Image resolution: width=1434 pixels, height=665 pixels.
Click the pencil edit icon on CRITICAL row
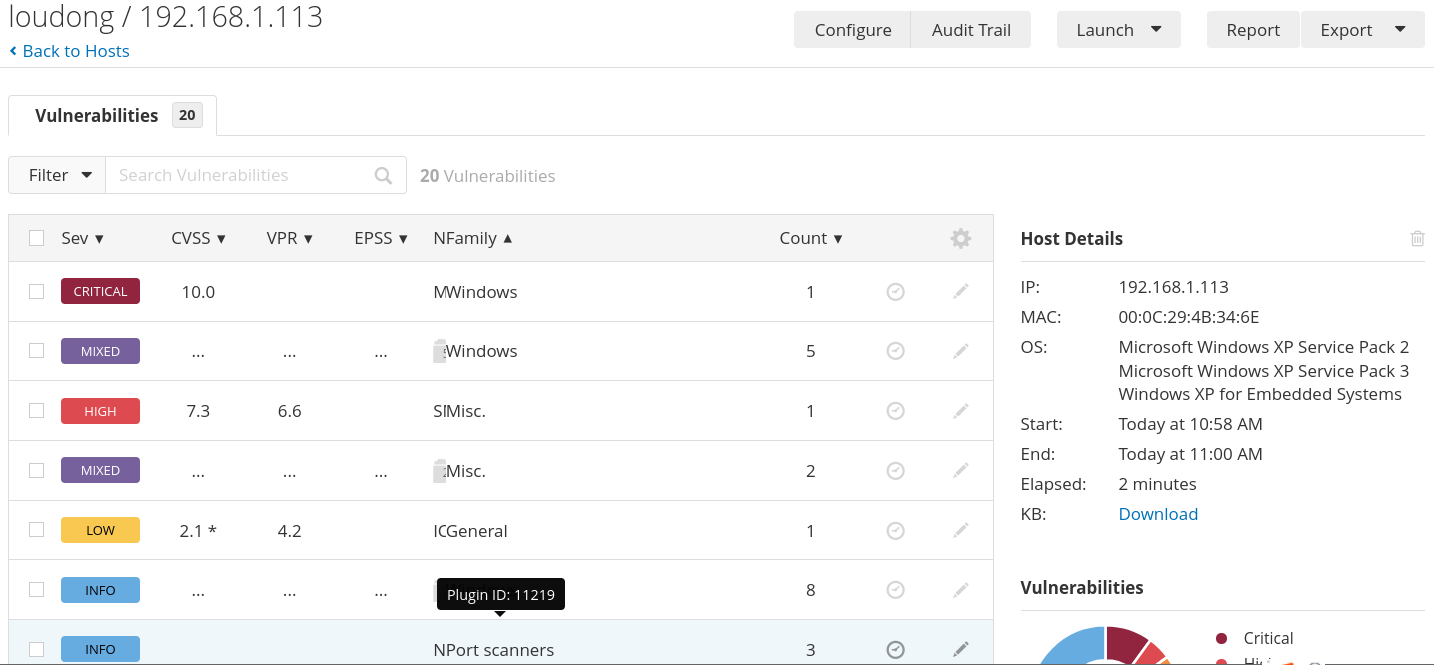point(960,292)
